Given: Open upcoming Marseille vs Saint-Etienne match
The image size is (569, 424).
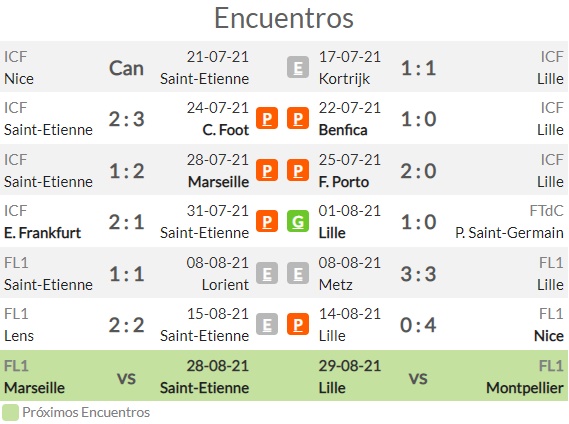Looking at the screenshot, I should (x=142, y=376).
